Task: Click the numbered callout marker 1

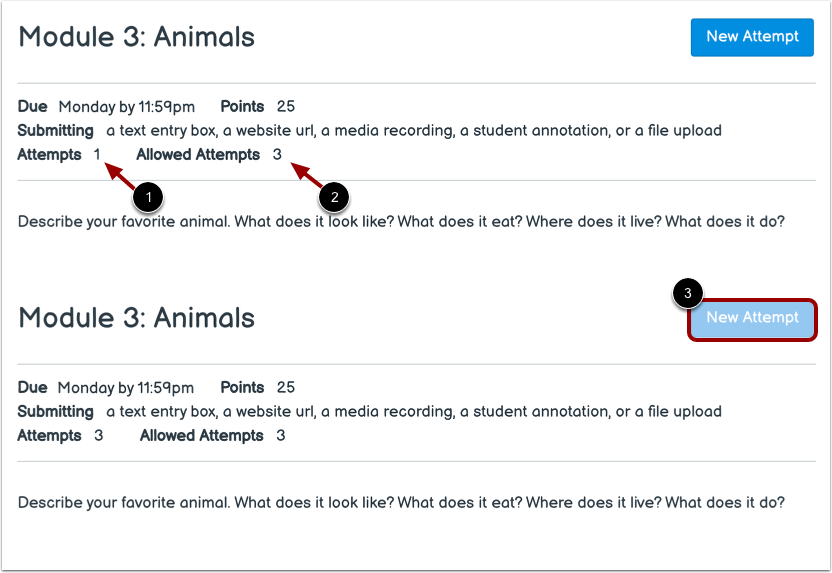Action: [x=148, y=198]
